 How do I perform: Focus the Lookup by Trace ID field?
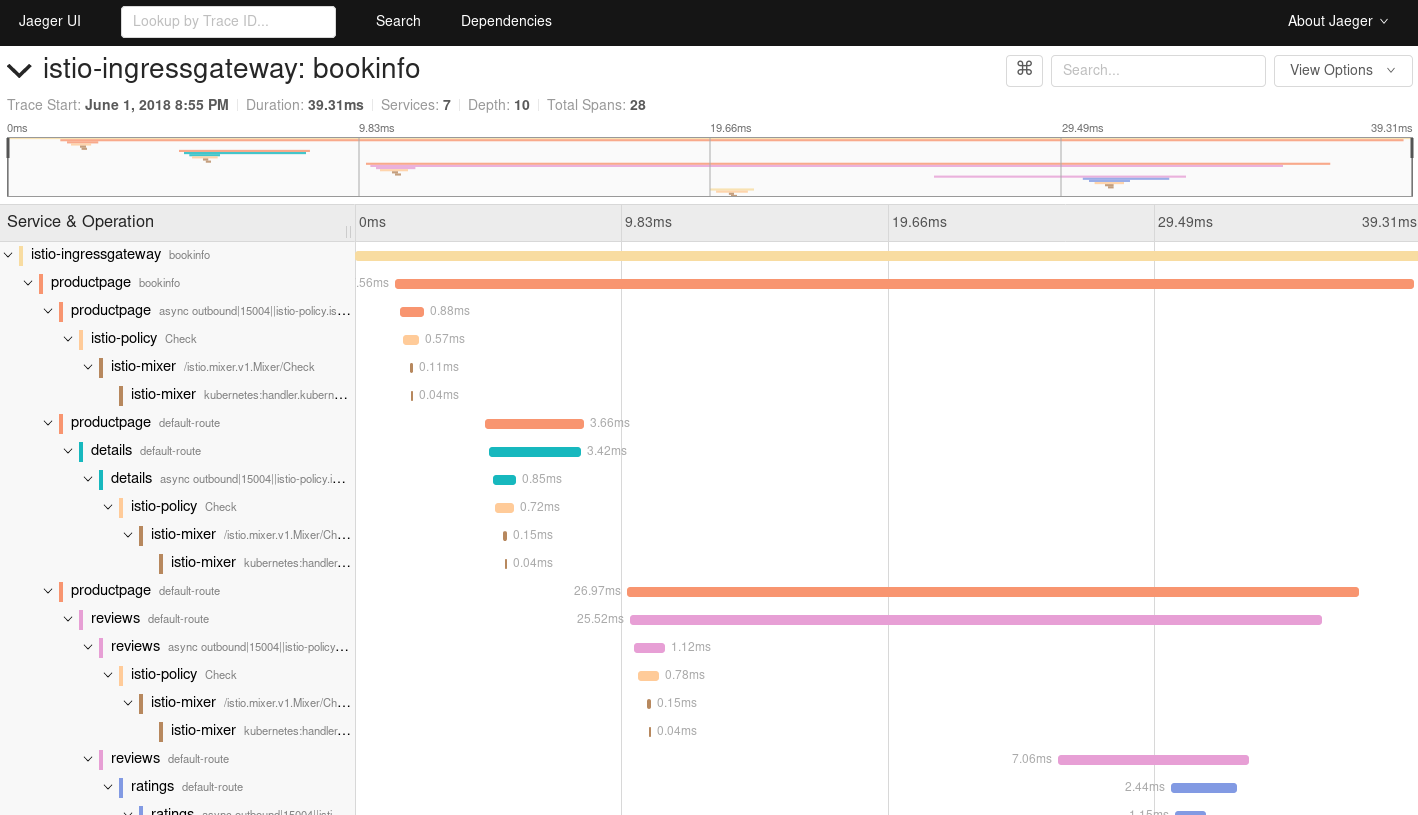(228, 21)
